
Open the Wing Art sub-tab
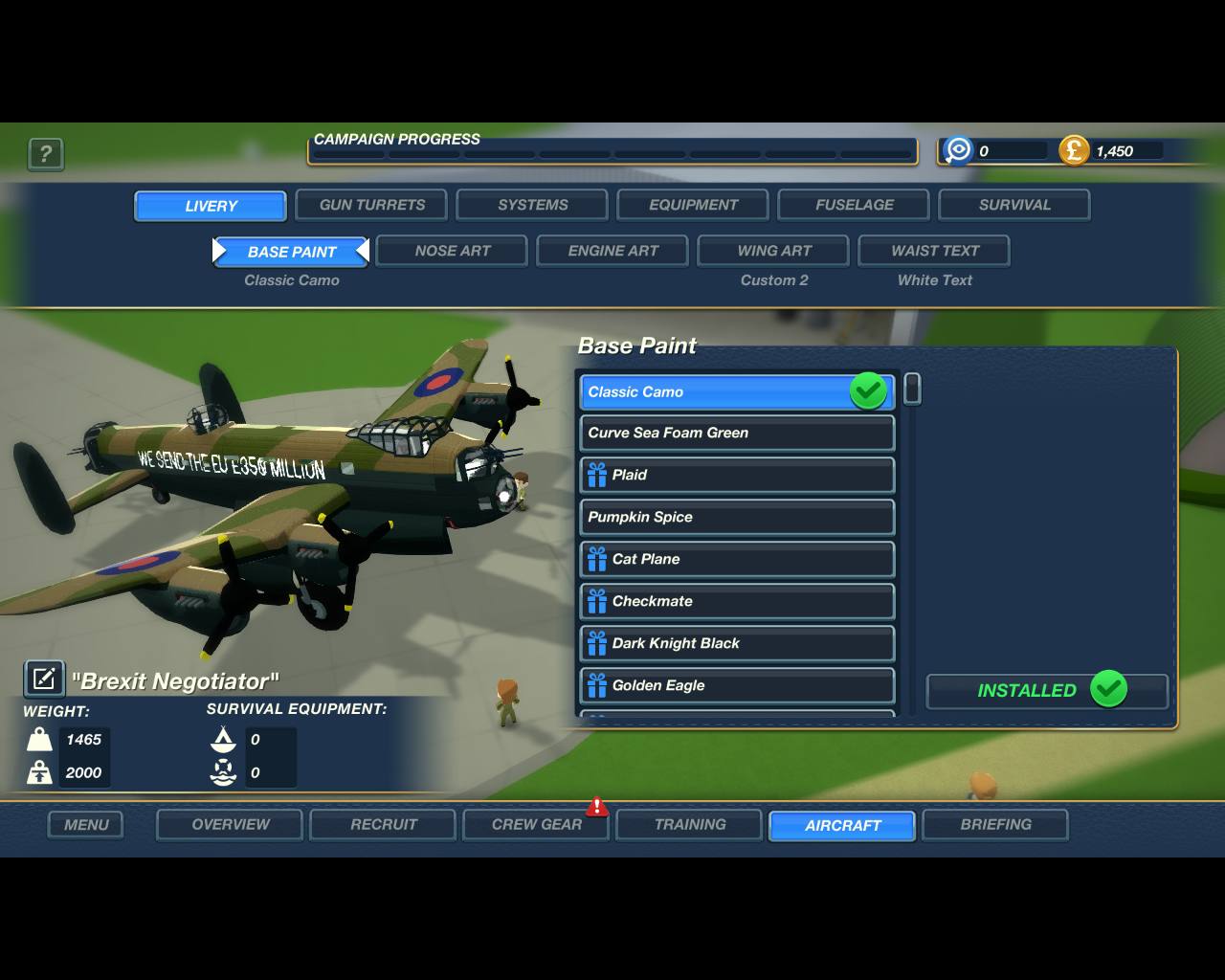(773, 251)
